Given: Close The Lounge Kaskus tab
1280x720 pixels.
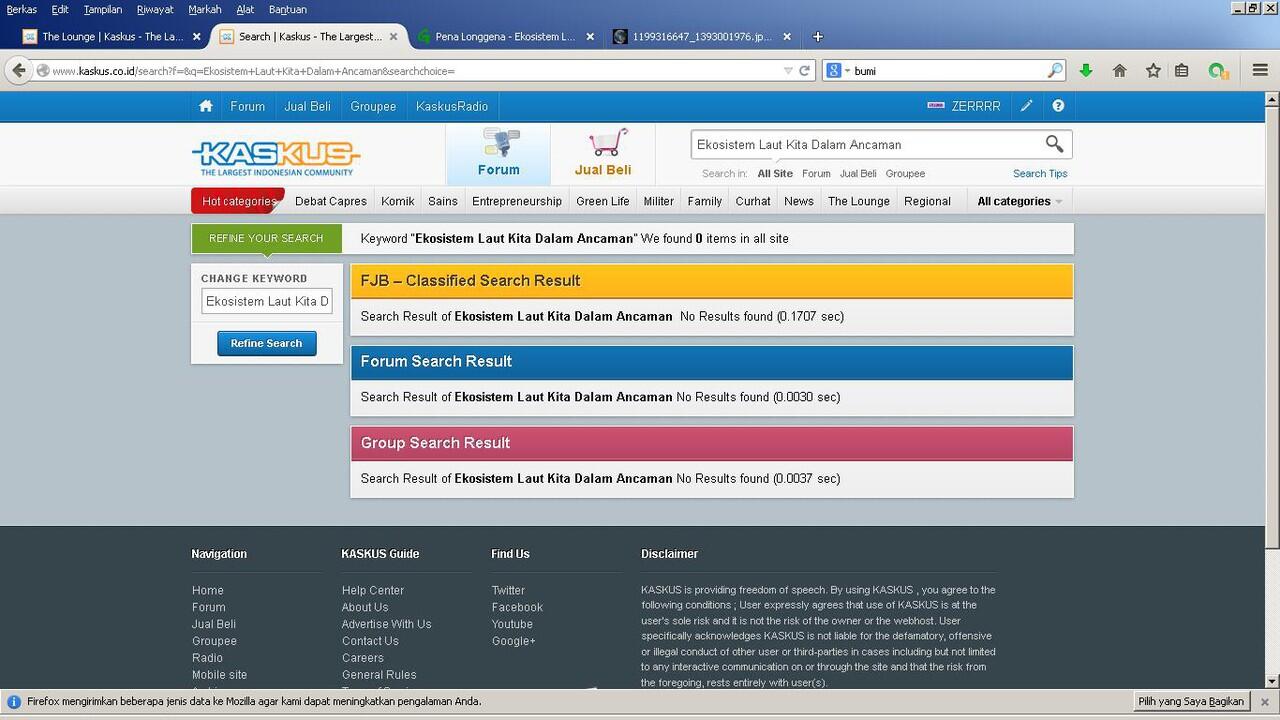Looking at the screenshot, I should [196, 37].
